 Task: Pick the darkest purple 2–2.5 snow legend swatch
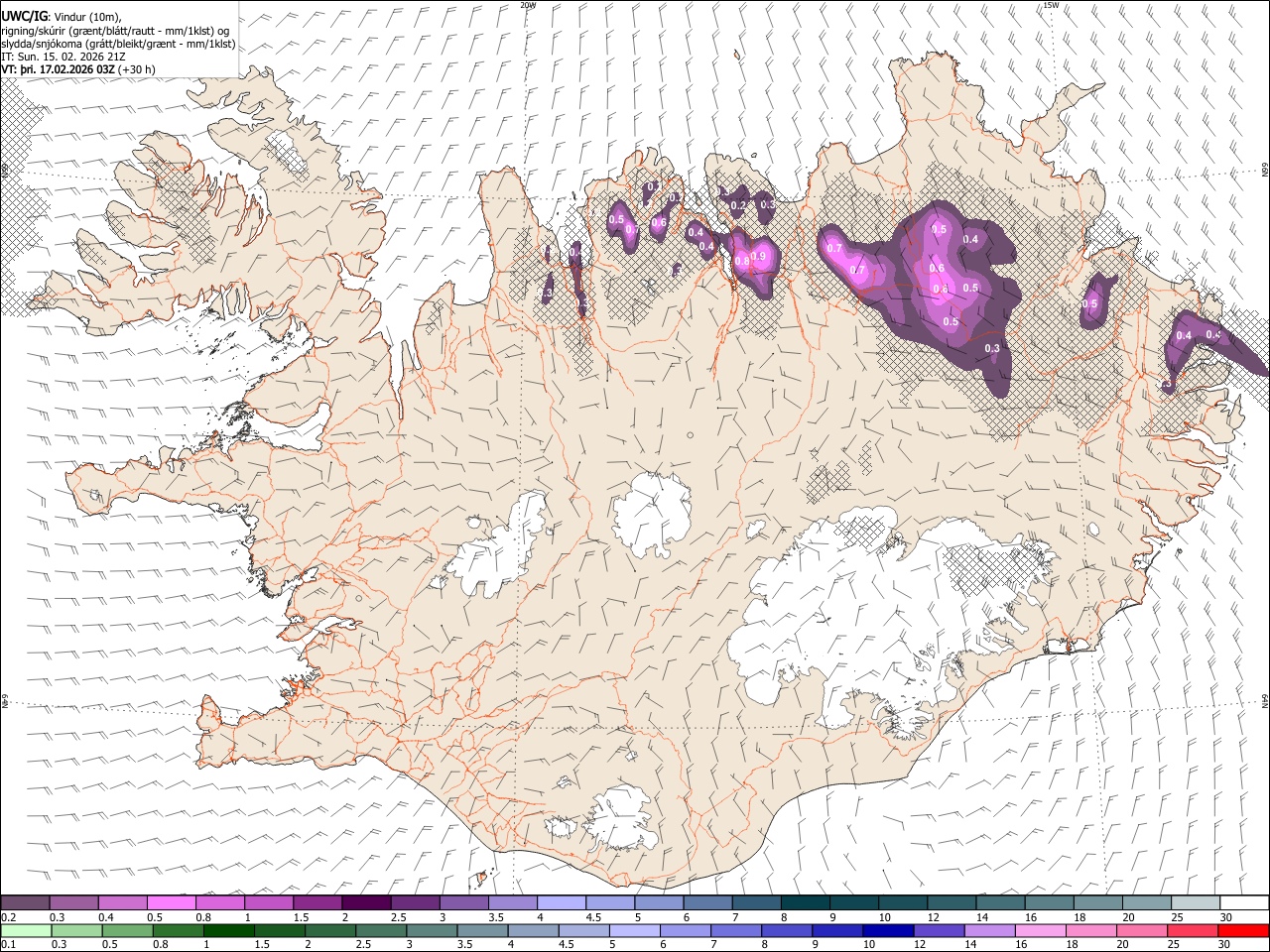366,903
